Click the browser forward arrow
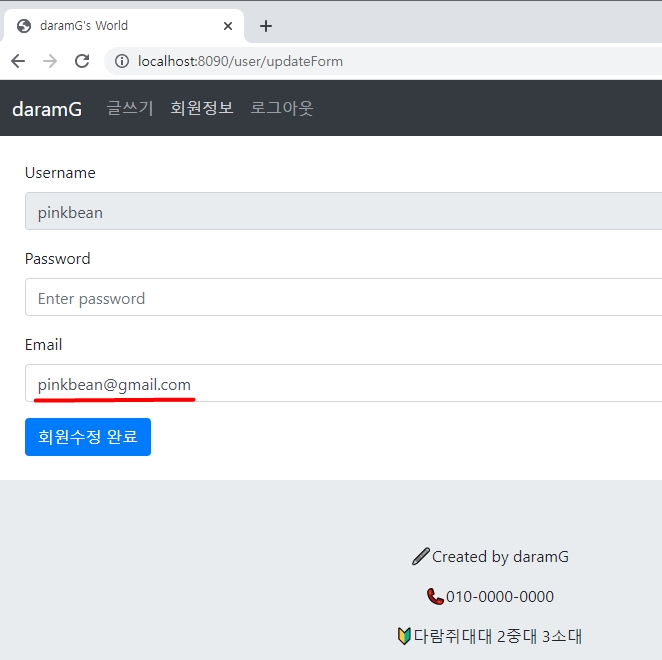Viewport: 662px width, 660px height. (x=50, y=61)
